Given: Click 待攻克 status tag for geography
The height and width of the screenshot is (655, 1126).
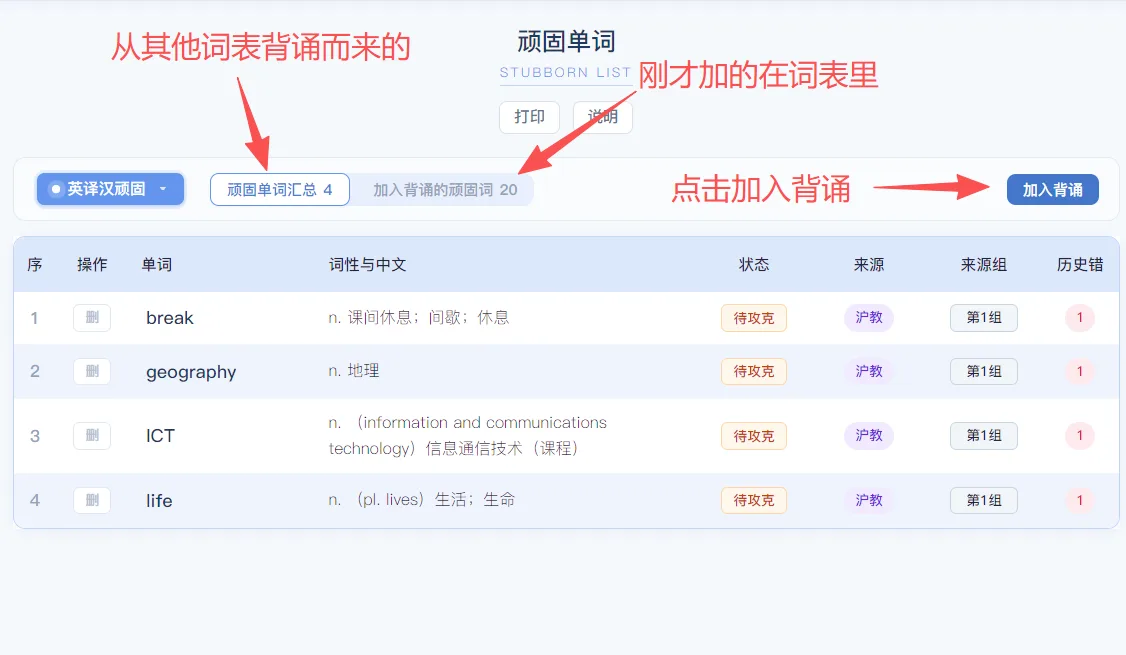Looking at the screenshot, I should tap(754, 371).
